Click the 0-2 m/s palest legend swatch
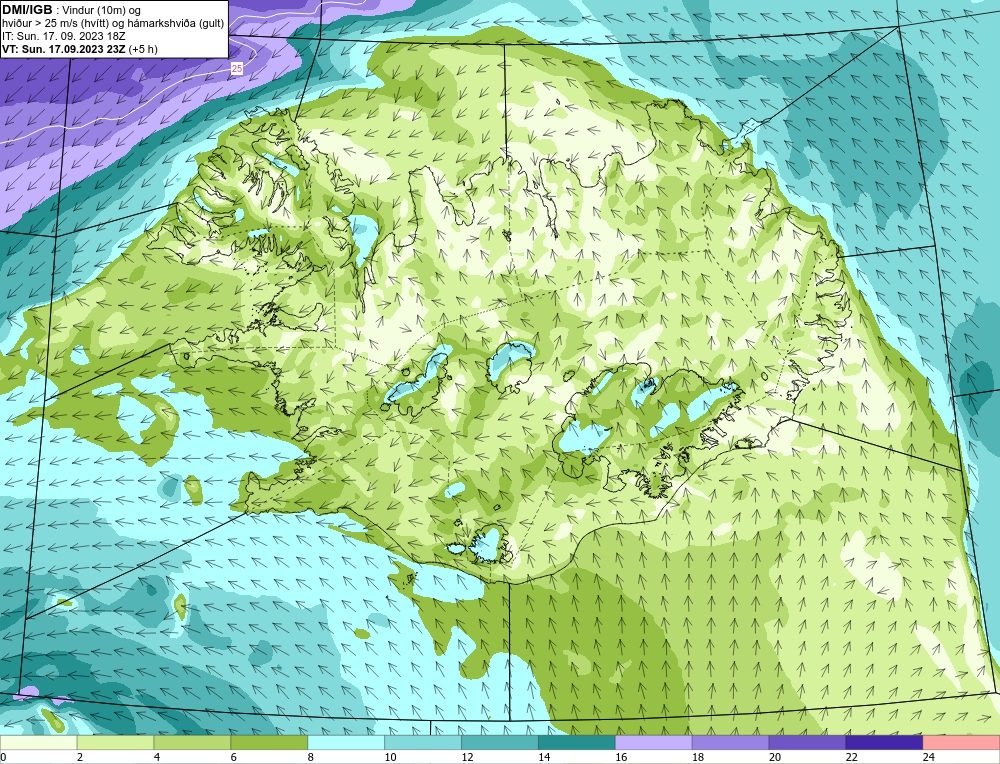Screen dimensions: 1000x764 (38, 743)
